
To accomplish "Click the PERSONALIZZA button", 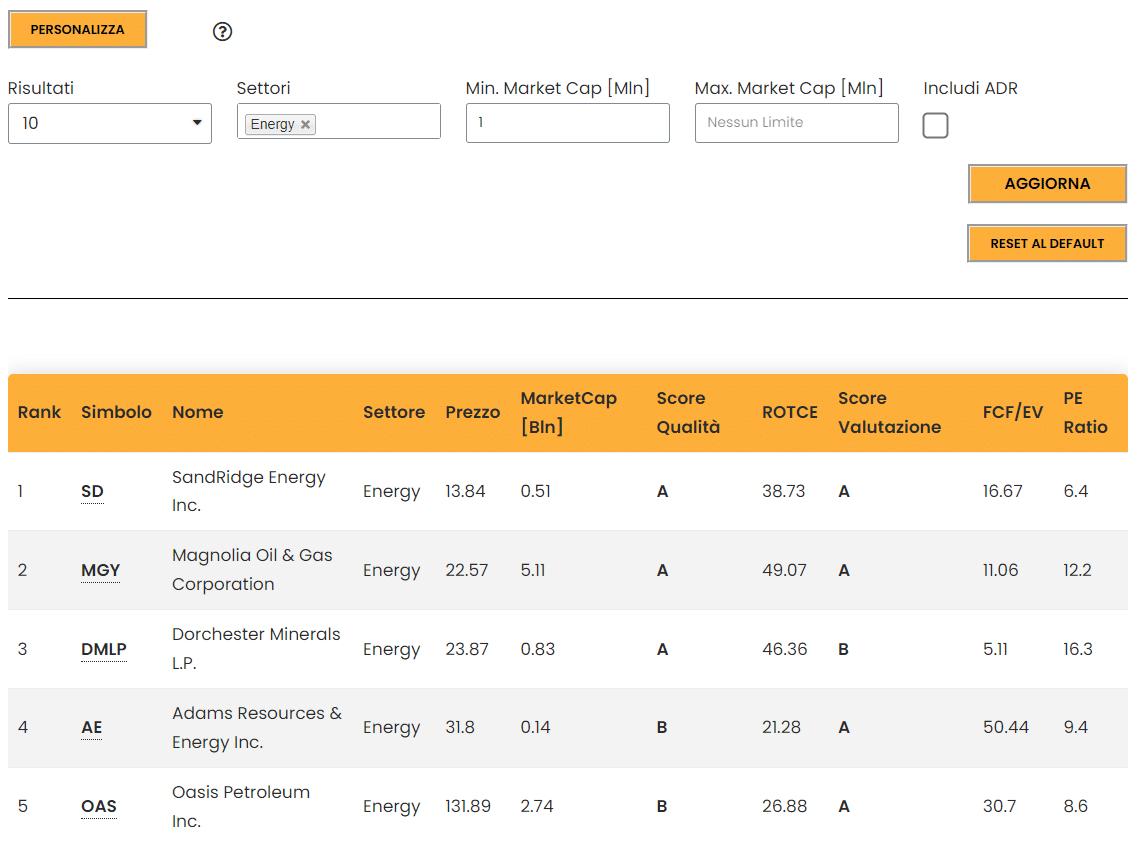I will pyautogui.click(x=77, y=30).
